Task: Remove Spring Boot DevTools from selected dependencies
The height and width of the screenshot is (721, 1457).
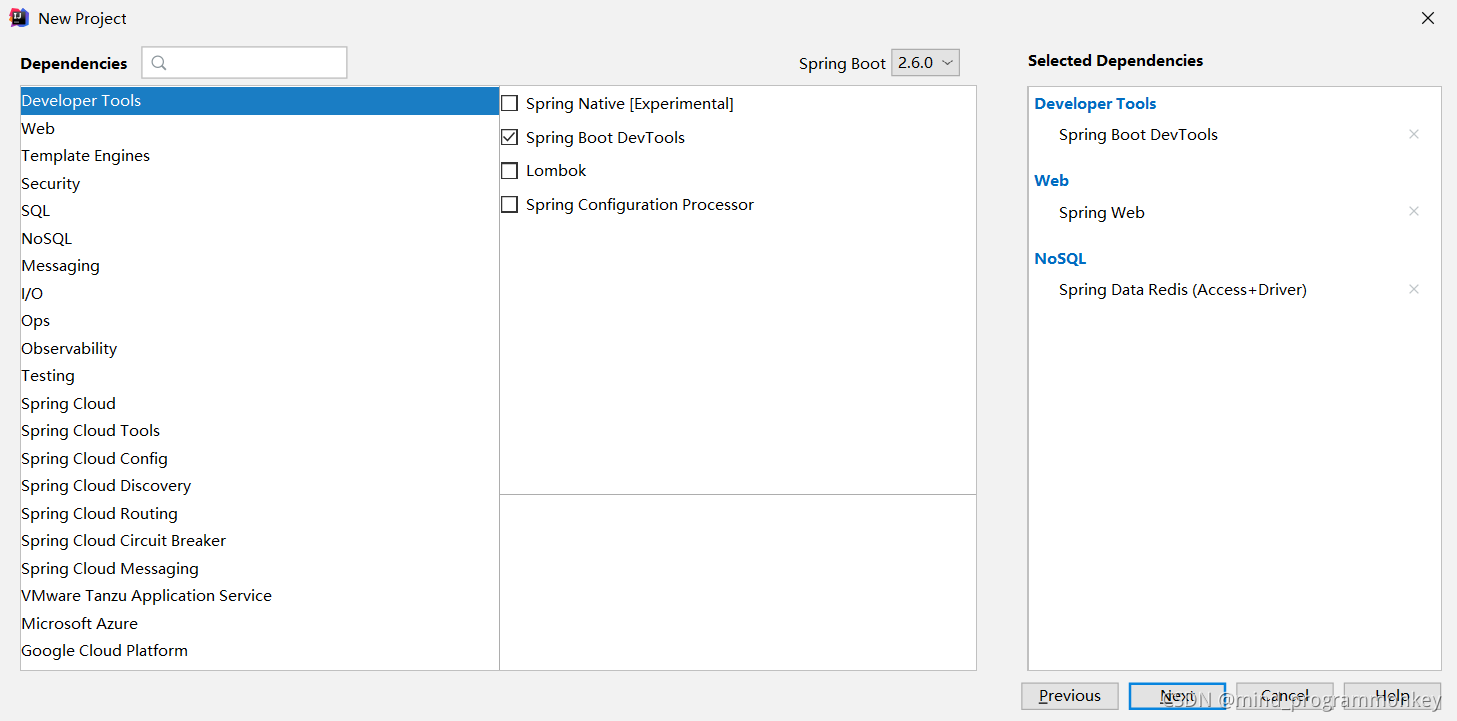Action: (1414, 134)
